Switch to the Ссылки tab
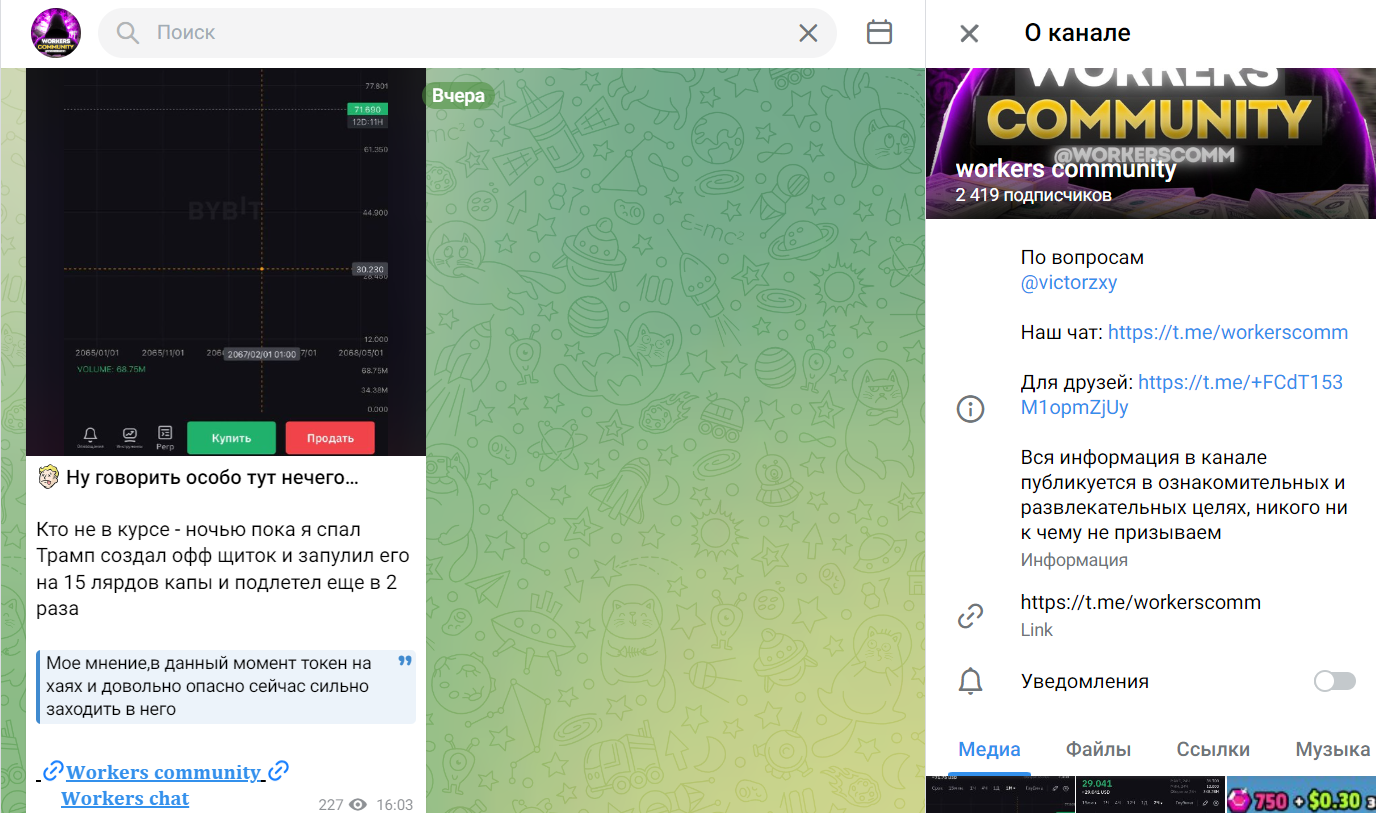The image size is (1383, 813). tap(1213, 749)
